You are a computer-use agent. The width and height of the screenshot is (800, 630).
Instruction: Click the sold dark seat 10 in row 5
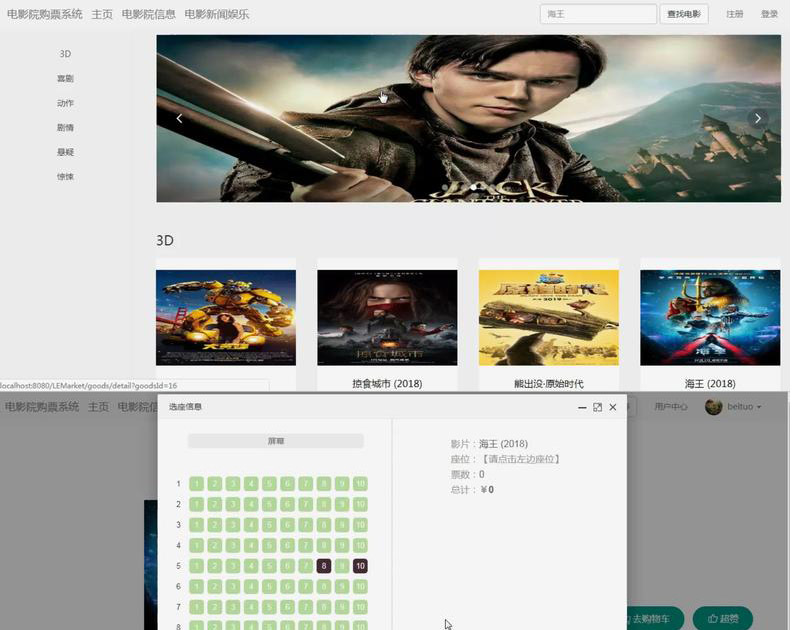click(360, 566)
